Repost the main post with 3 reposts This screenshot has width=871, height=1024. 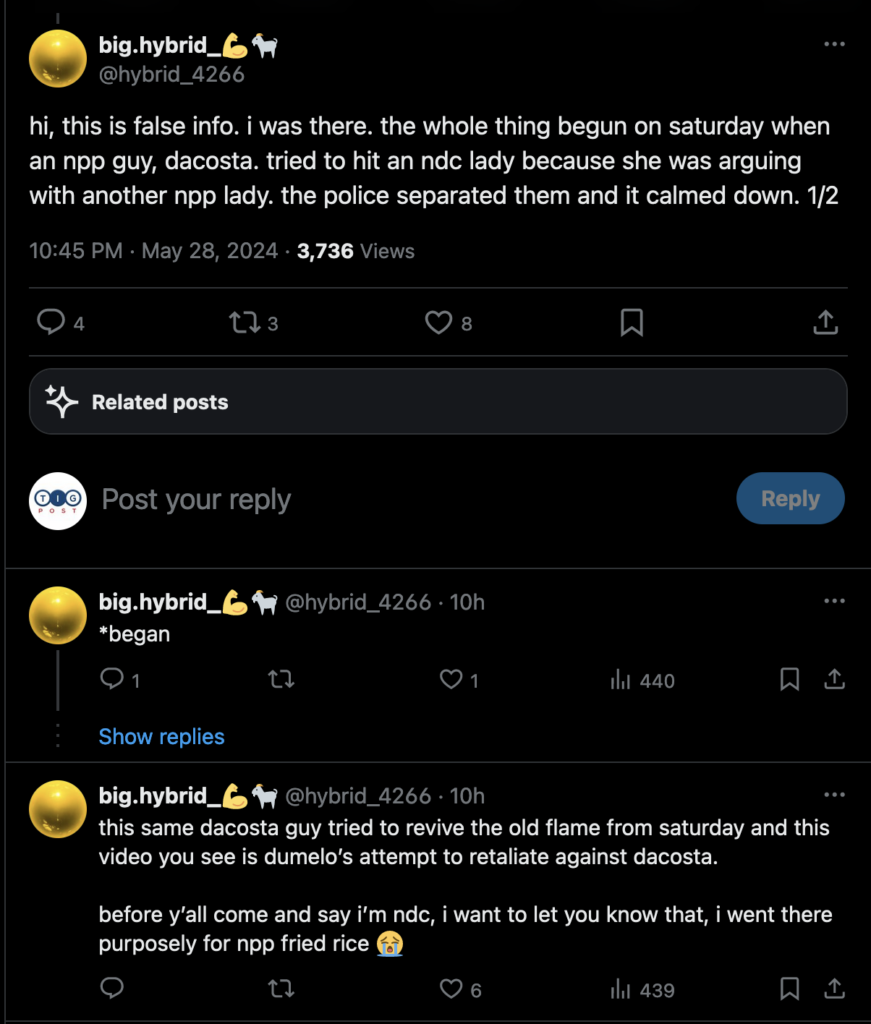click(243, 323)
